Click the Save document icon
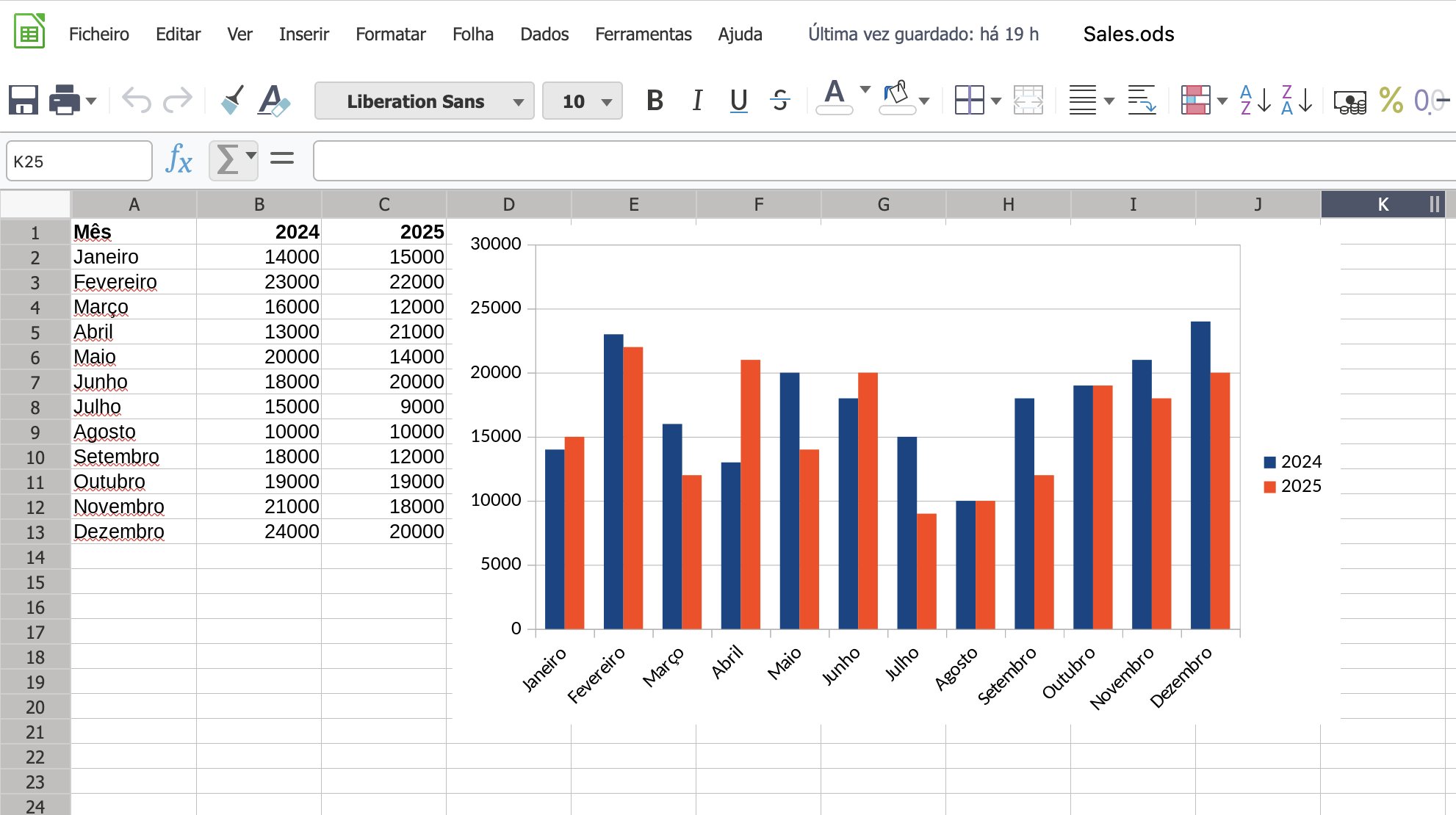The width and height of the screenshot is (1456, 815). (x=24, y=100)
